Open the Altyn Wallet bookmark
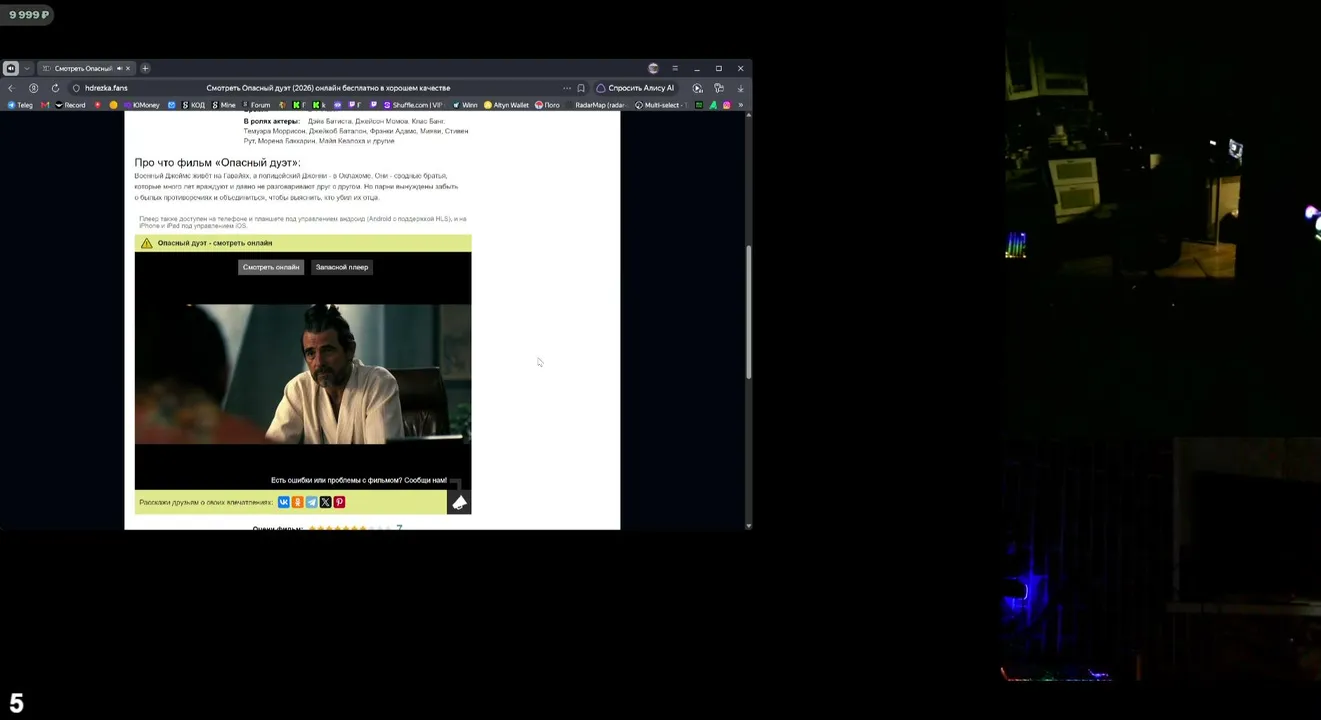 click(x=506, y=105)
